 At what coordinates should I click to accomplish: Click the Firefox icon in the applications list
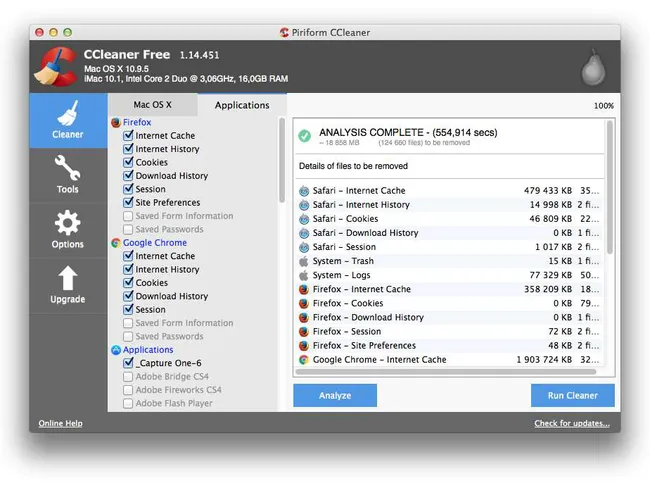tap(116, 122)
